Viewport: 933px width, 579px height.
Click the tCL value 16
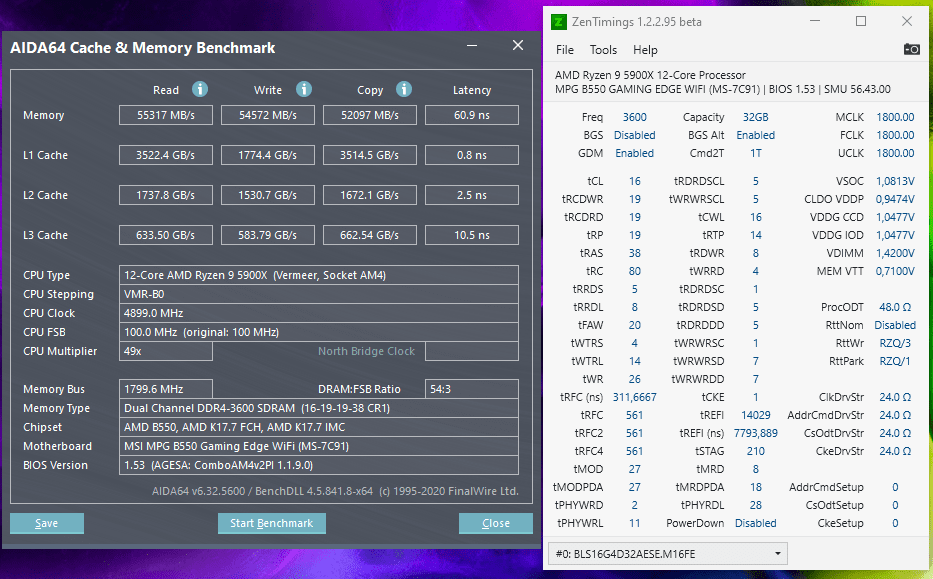point(635,181)
